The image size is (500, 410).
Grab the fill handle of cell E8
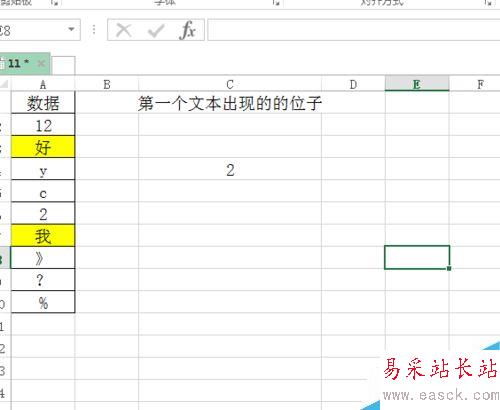coord(449,268)
